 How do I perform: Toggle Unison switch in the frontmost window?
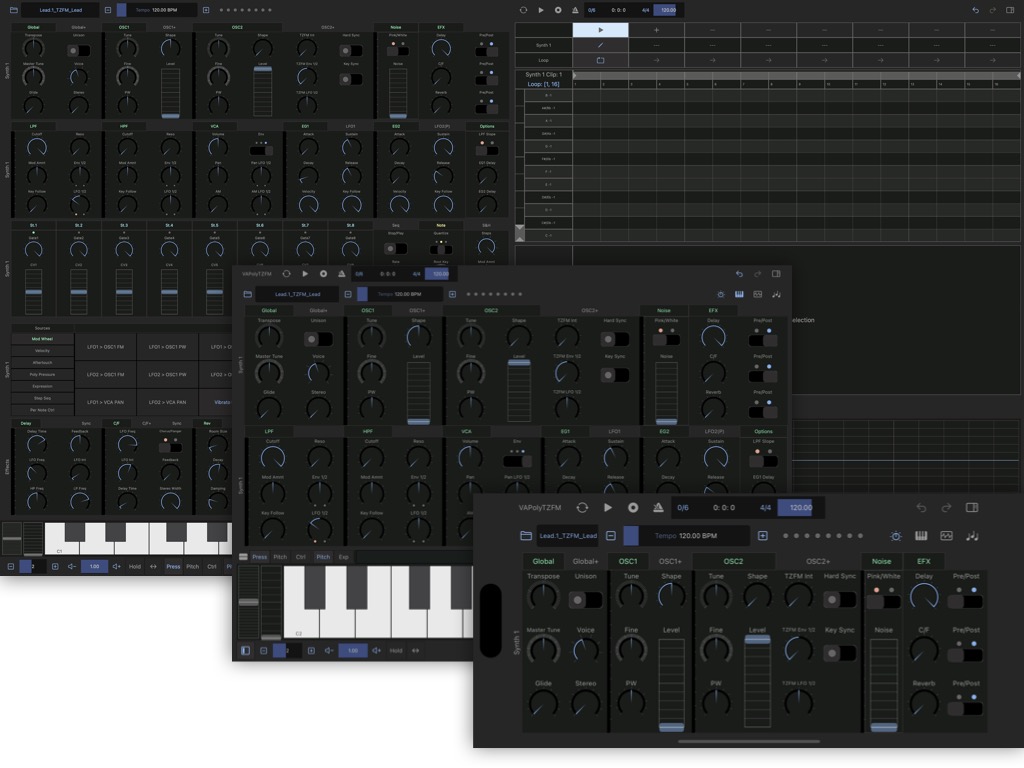(585, 600)
